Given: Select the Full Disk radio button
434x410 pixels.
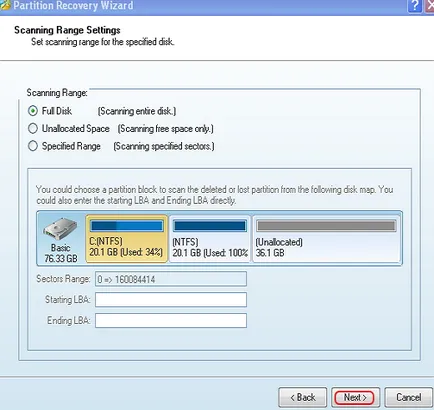Looking at the screenshot, I should pyautogui.click(x=33, y=111).
